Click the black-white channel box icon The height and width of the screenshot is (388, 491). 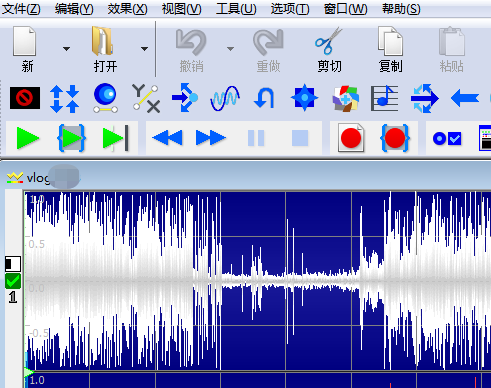click(x=13, y=264)
